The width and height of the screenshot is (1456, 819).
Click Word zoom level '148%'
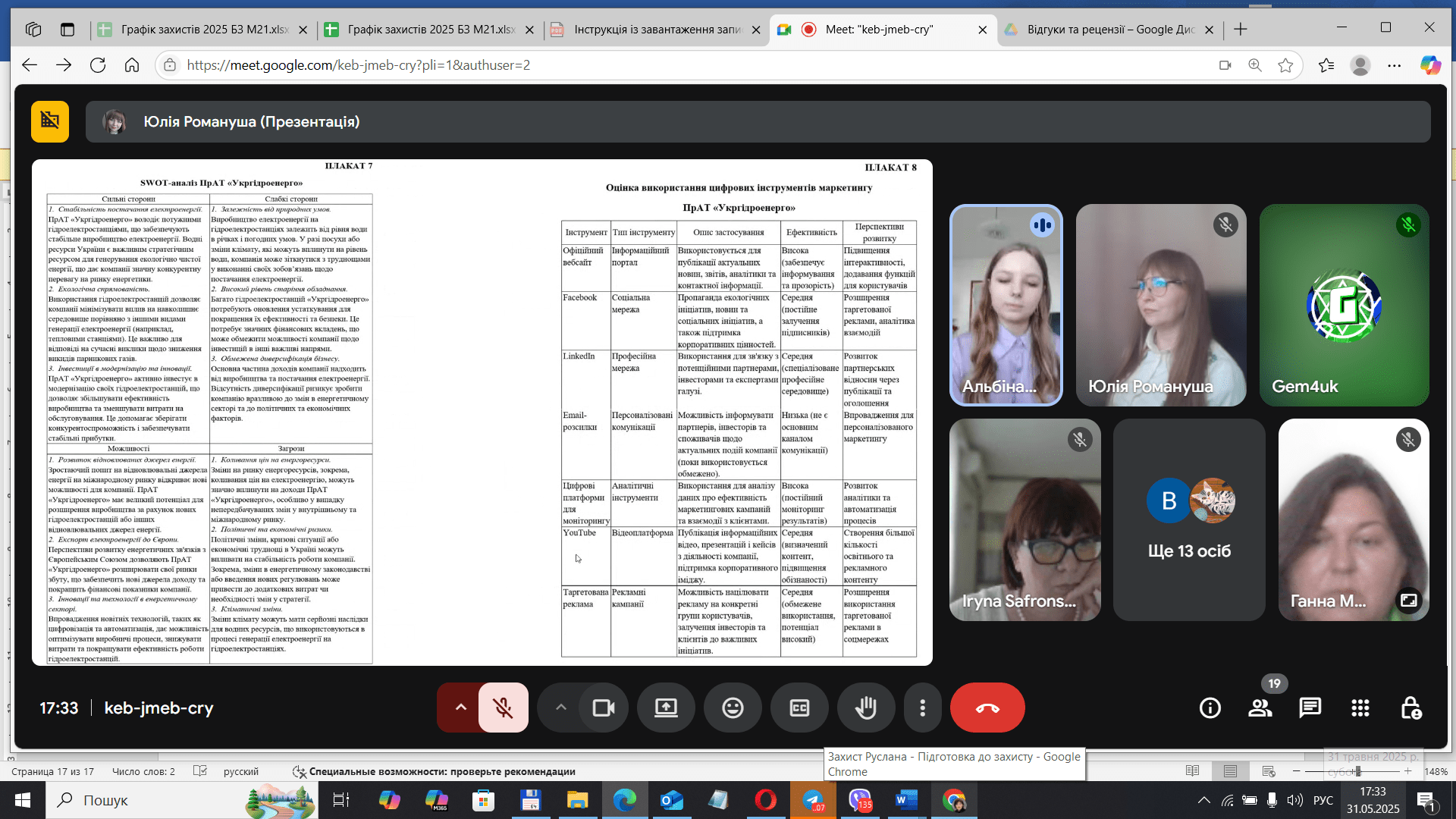(x=1436, y=771)
